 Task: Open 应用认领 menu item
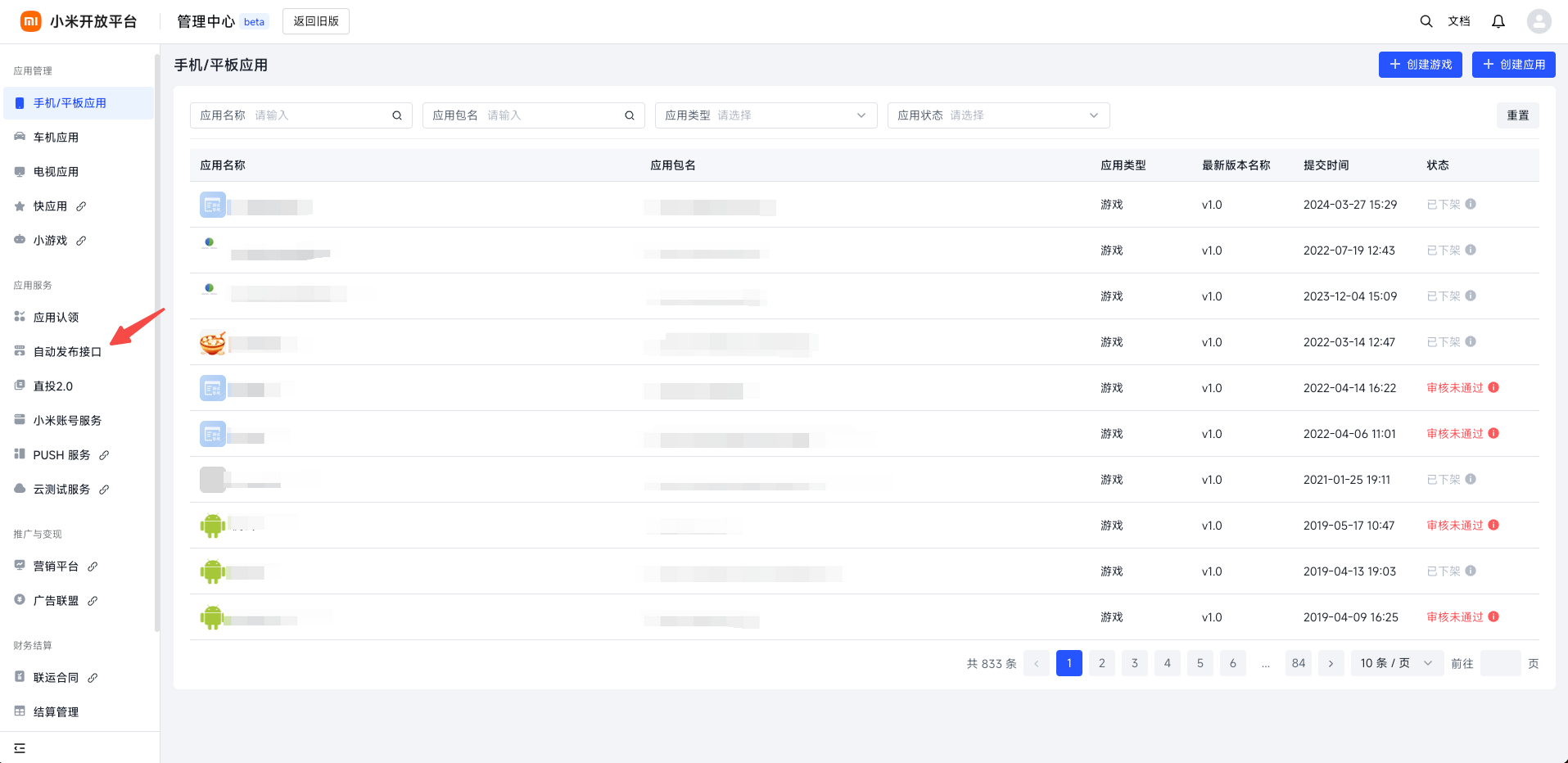(x=77, y=318)
